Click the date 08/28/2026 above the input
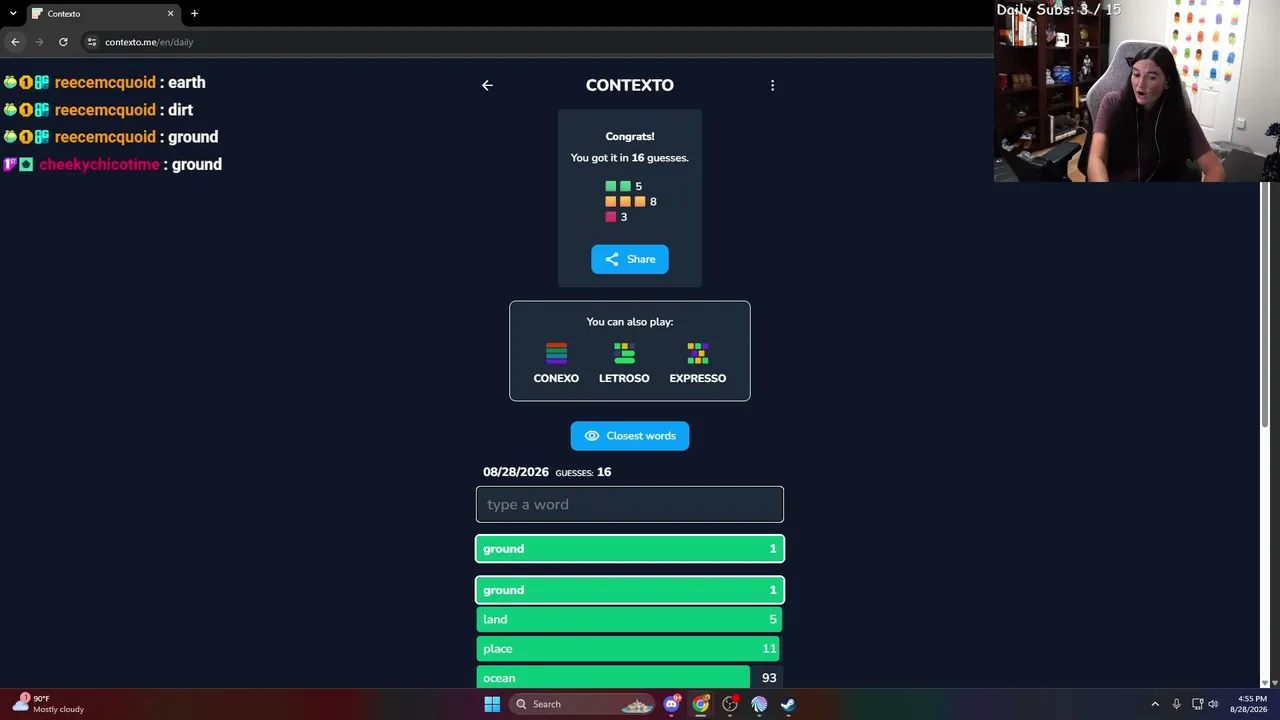 tap(516, 472)
